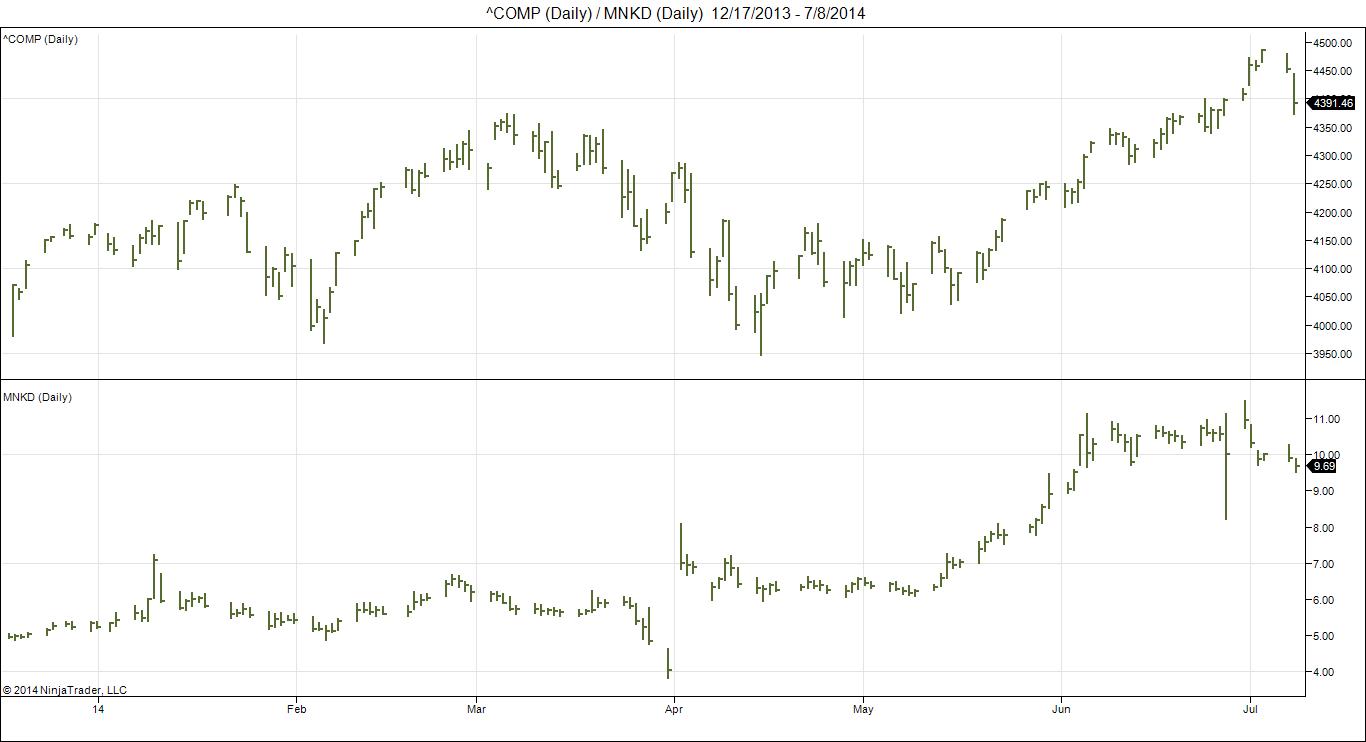This screenshot has width=1366, height=742.
Task: Select the 4050.00 axis value
Action: (x=1333, y=297)
